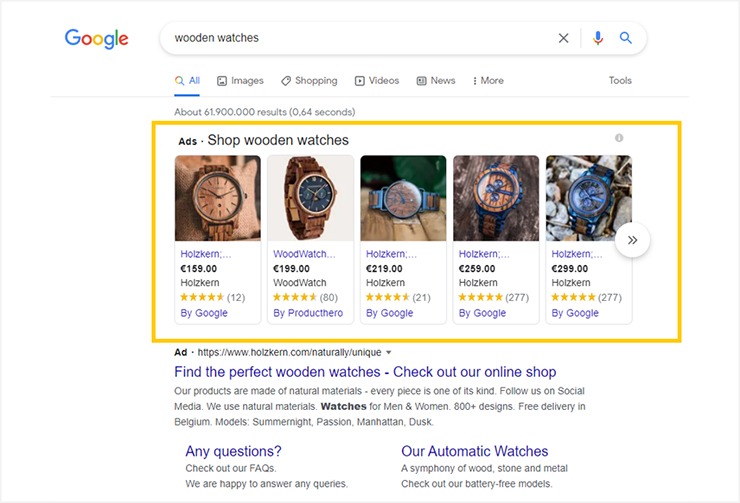This screenshot has width=740, height=503.
Task: Clear the search box text
Action: coord(563,38)
